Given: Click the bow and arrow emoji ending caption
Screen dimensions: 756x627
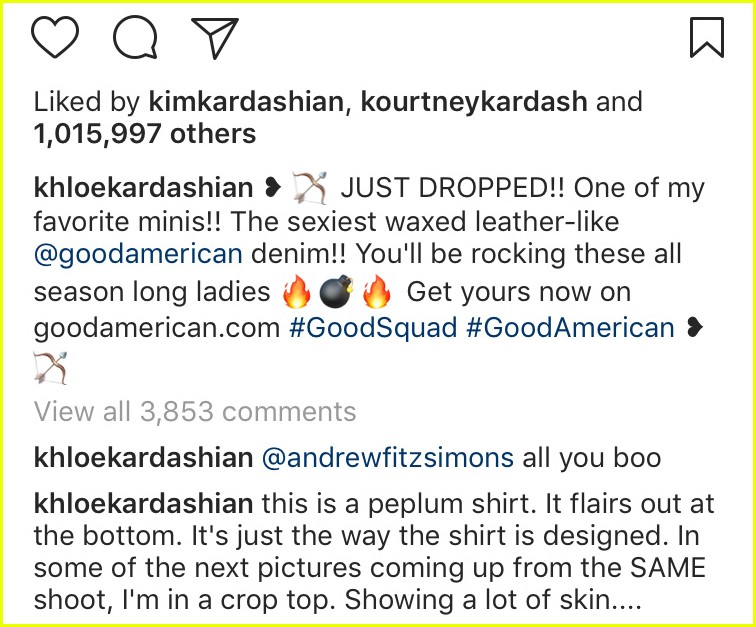Looking at the screenshot, I should click(x=51, y=368).
